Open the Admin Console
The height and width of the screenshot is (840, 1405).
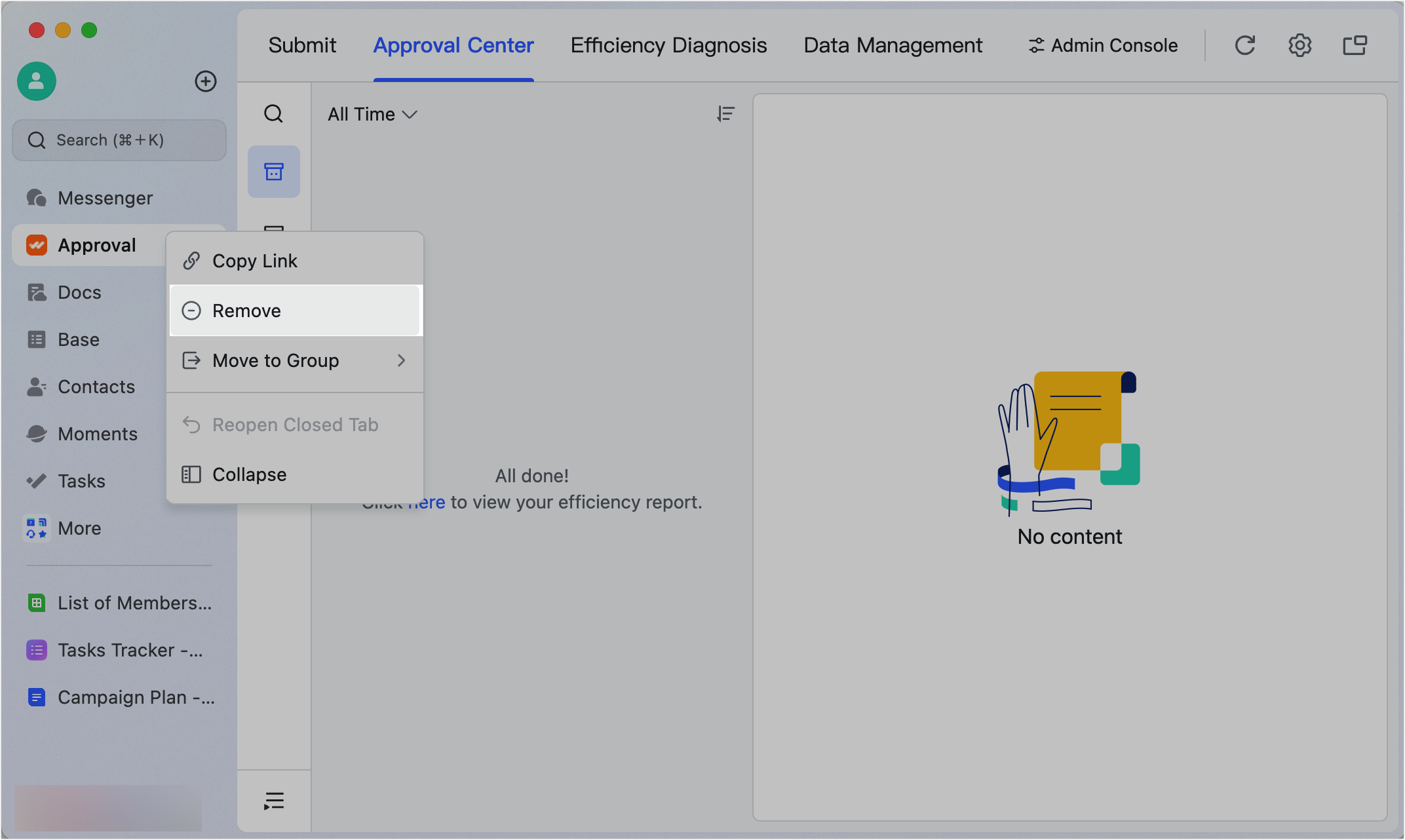pyautogui.click(x=1103, y=45)
